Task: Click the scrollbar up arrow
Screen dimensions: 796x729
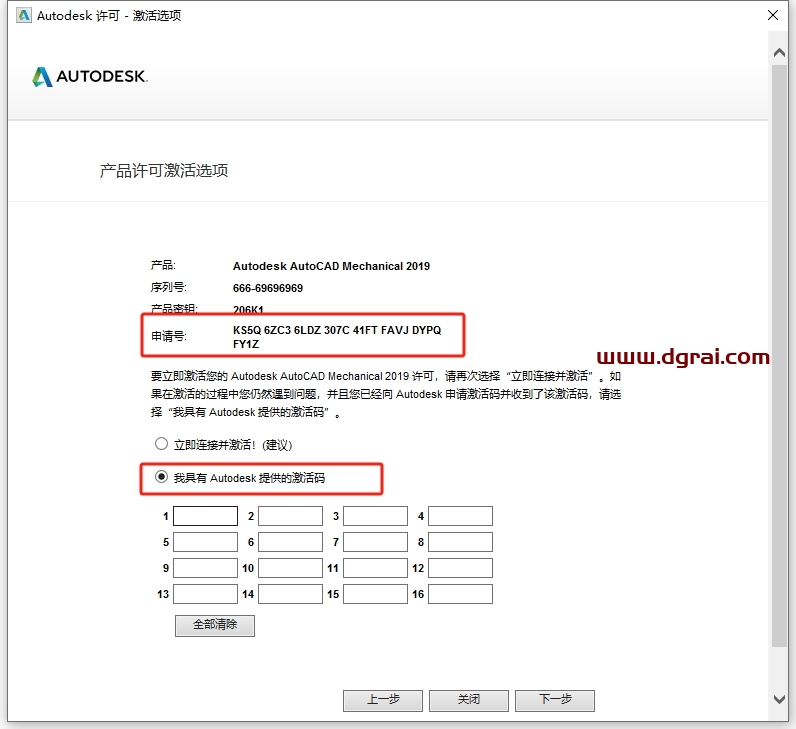Action: click(x=779, y=52)
